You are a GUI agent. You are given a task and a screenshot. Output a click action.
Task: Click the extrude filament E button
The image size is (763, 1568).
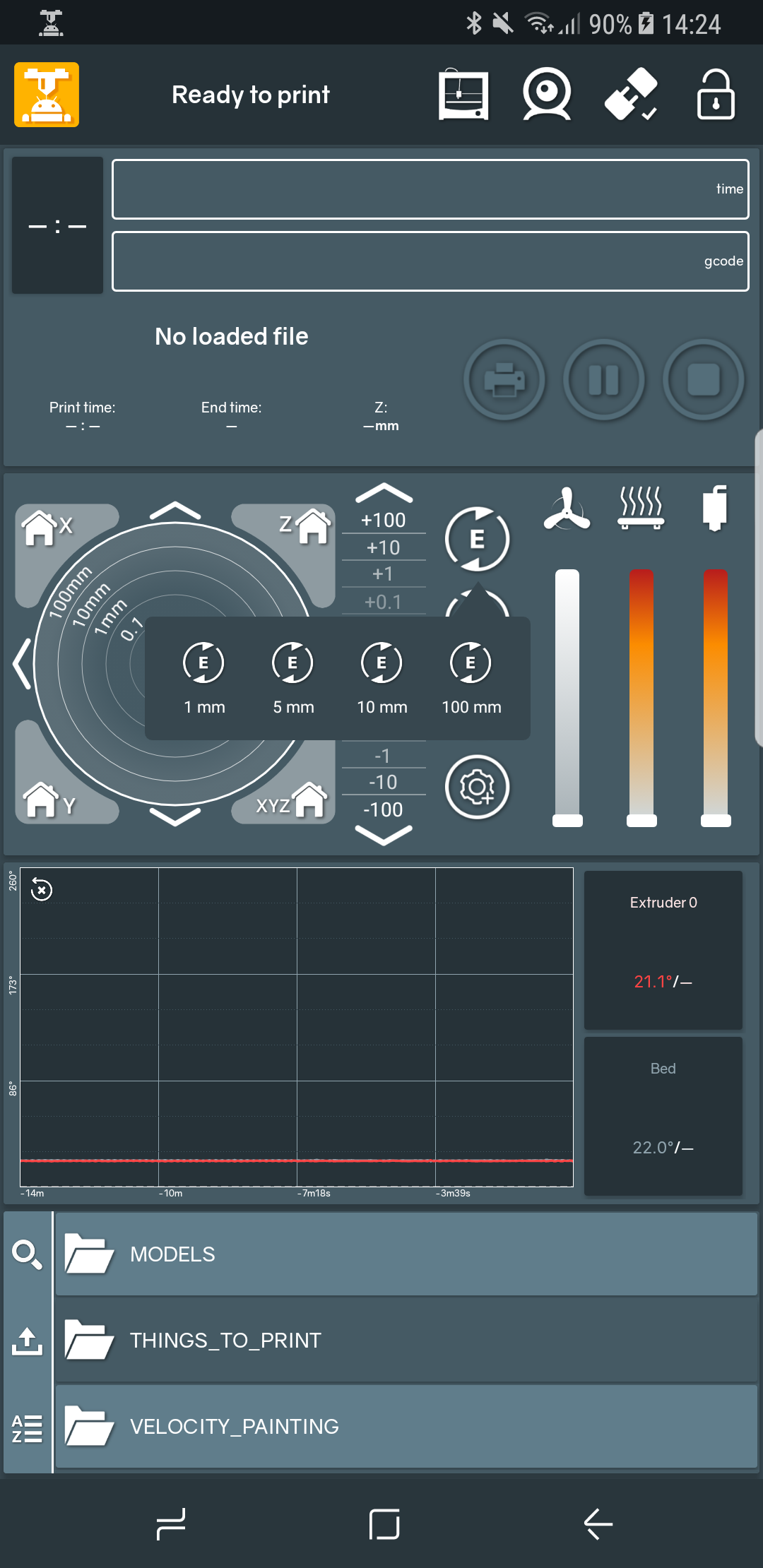(477, 539)
